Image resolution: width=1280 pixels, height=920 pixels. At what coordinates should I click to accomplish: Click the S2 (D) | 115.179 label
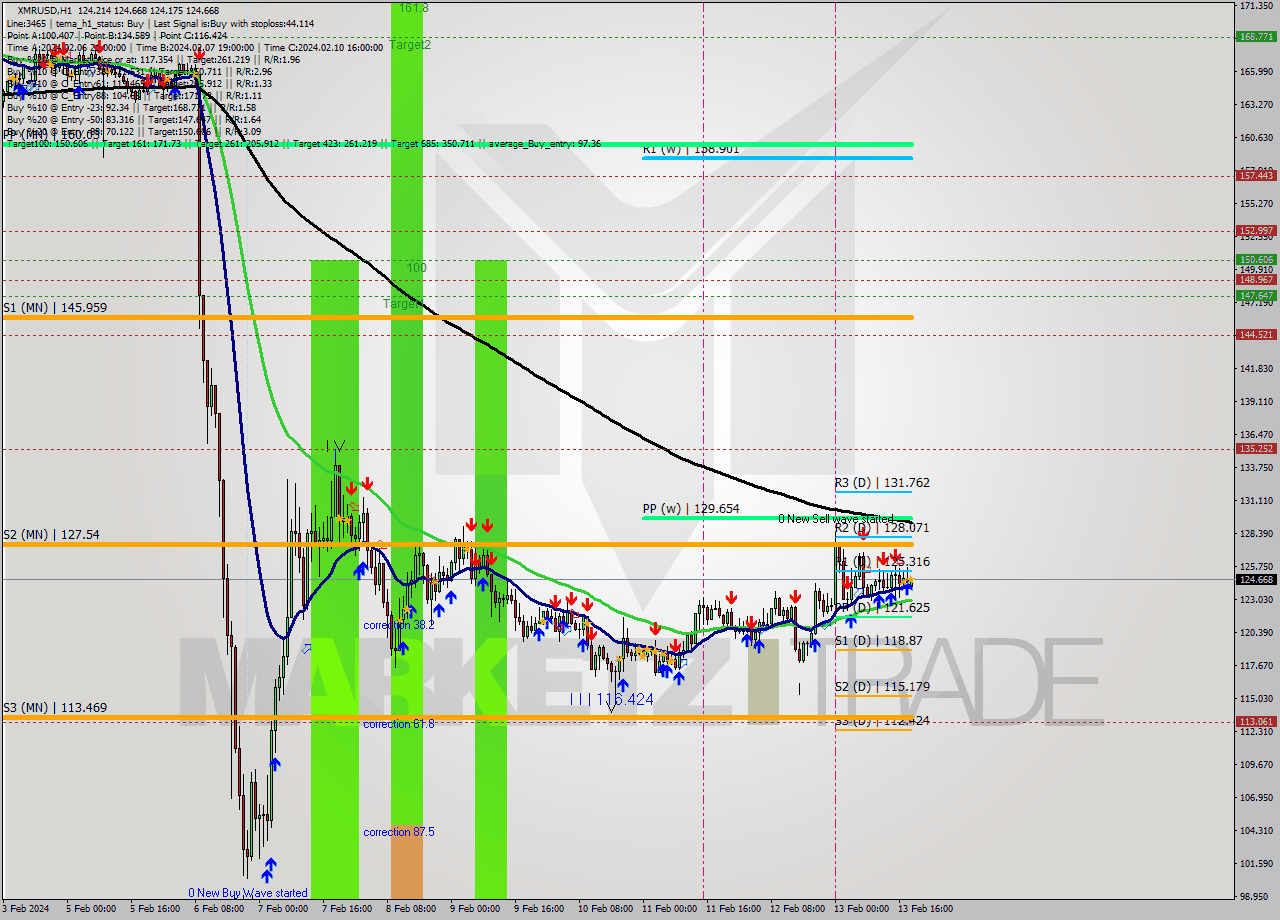[x=883, y=687]
